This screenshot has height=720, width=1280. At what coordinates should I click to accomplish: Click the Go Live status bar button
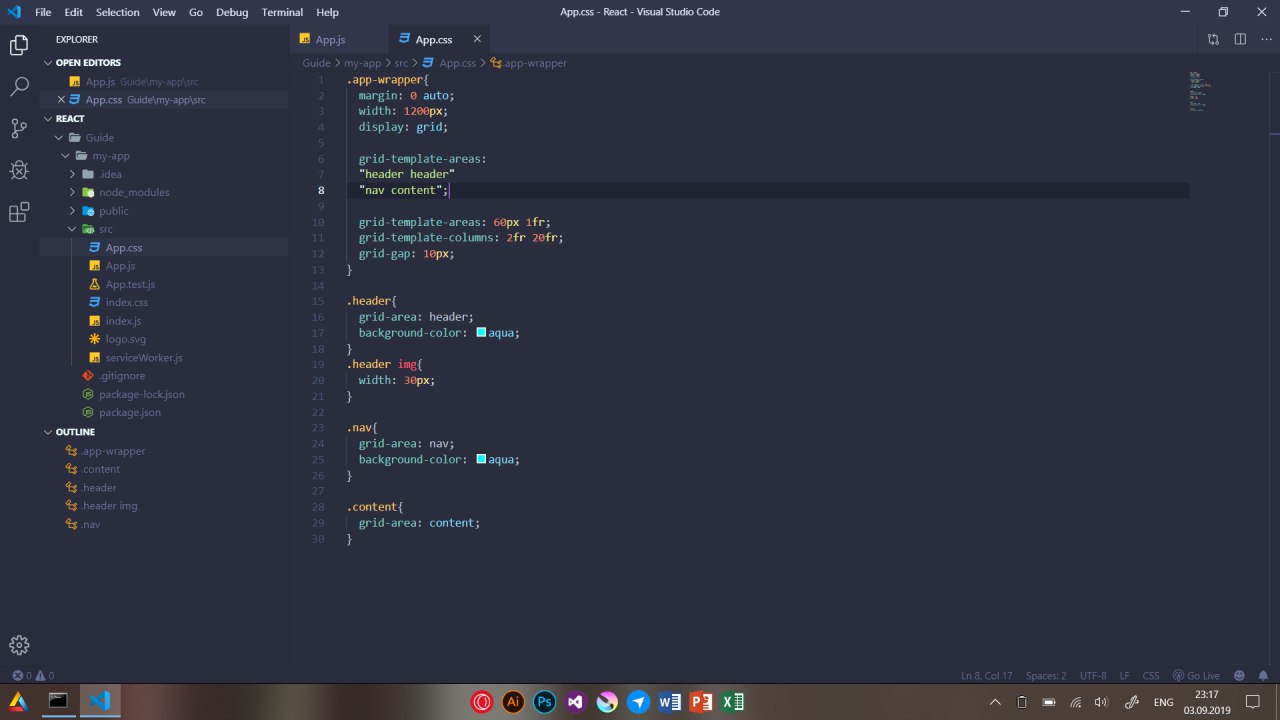click(x=1196, y=675)
